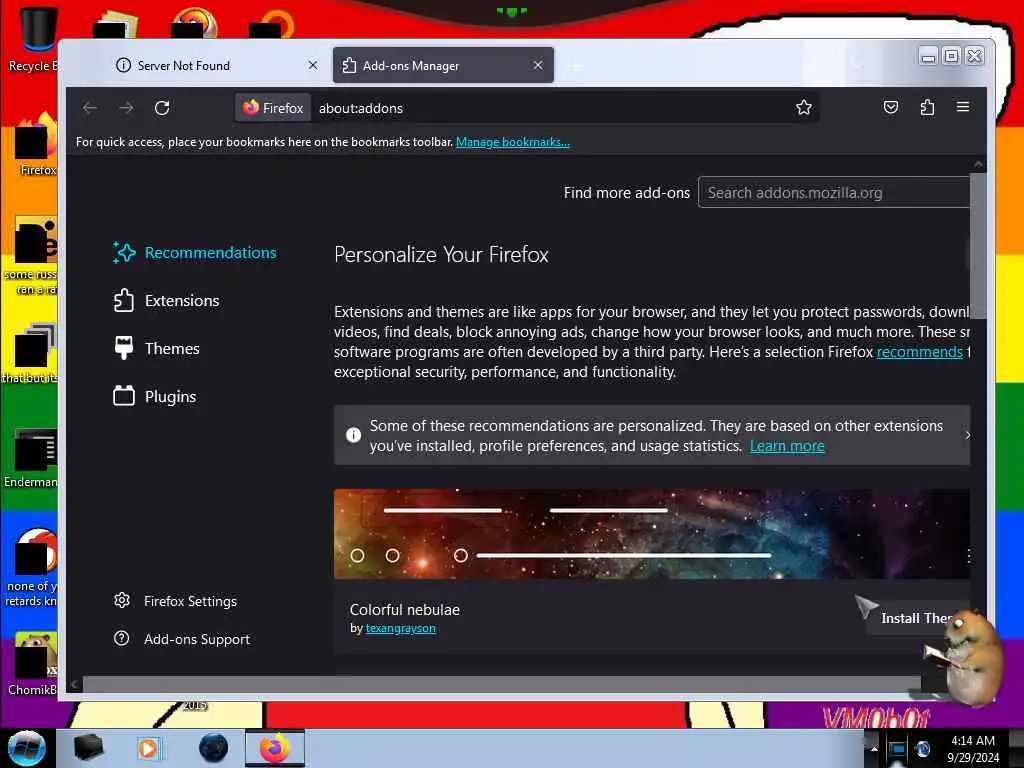This screenshot has height=768, width=1024.
Task: Open Add-ons Support link
Action: coord(182,639)
